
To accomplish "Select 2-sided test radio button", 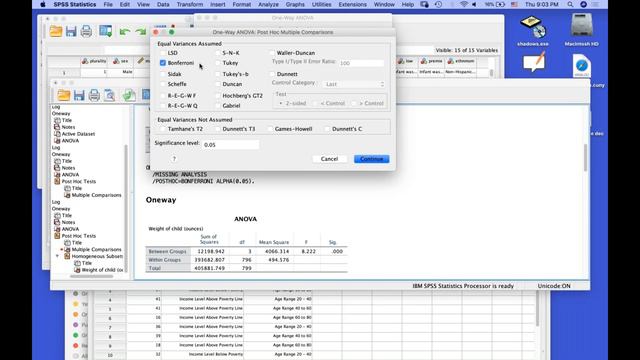I will pyautogui.click(x=281, y=104).
